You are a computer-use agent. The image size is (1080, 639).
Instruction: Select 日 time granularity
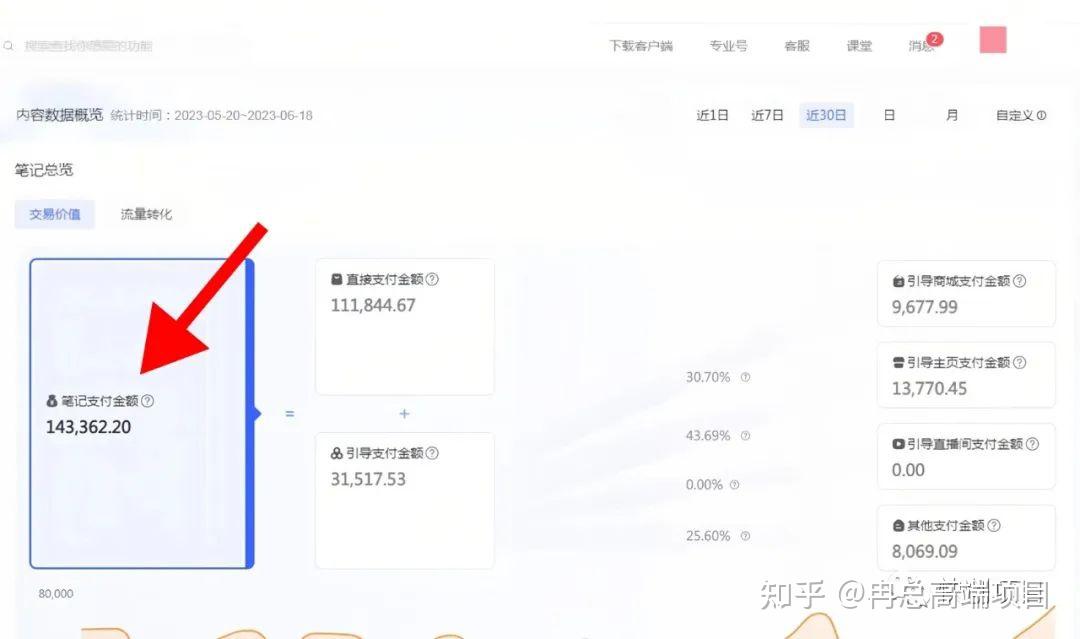coord(889,115)
